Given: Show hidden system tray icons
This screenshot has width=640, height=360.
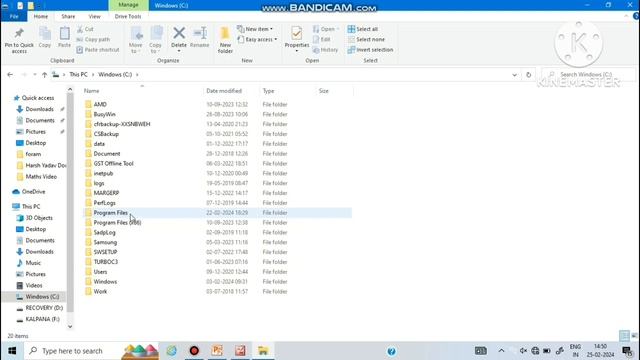Looking at the screenshot, I should click(501, 351).
